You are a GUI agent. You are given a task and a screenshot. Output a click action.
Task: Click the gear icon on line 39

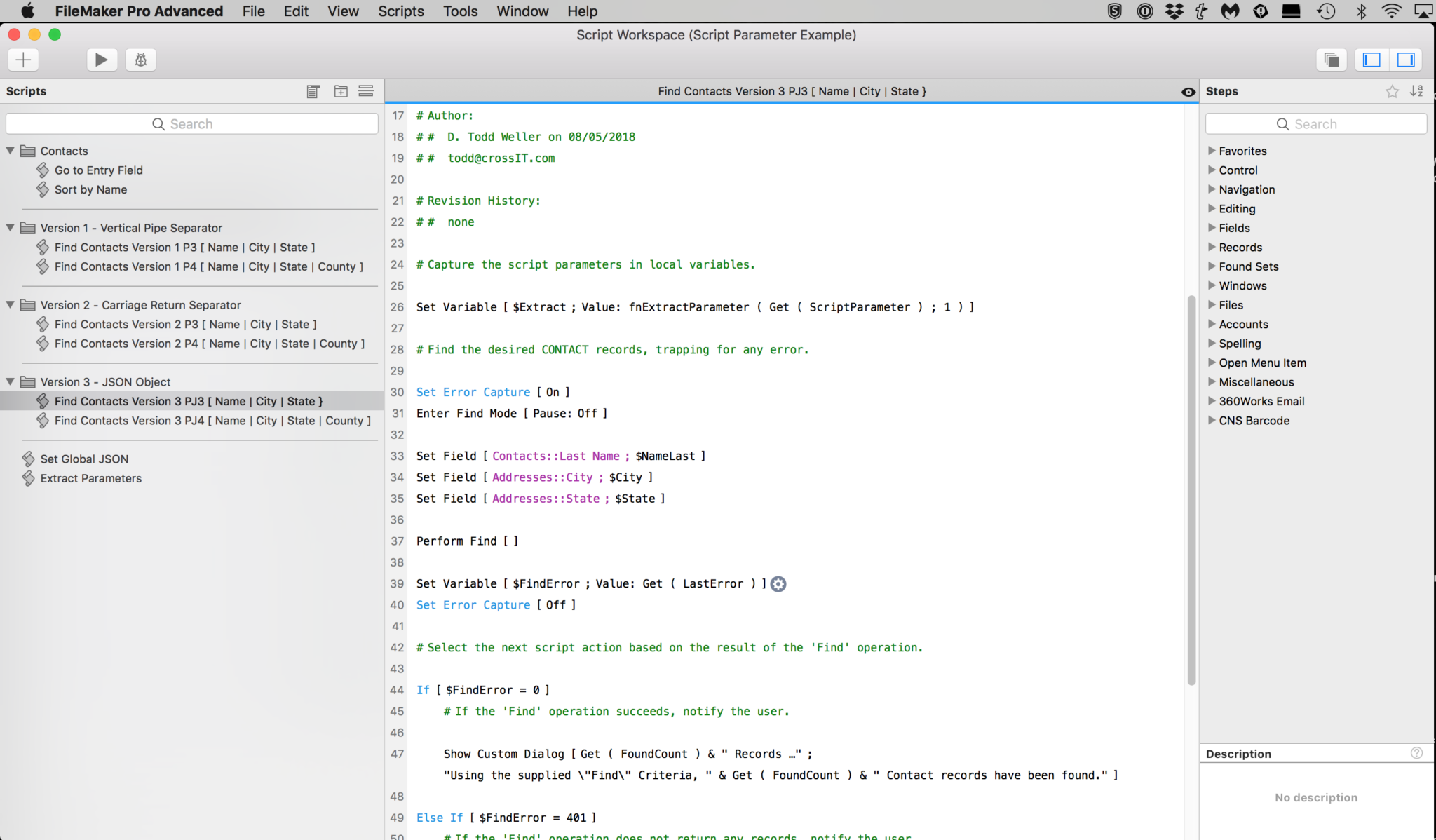[778, 584]
